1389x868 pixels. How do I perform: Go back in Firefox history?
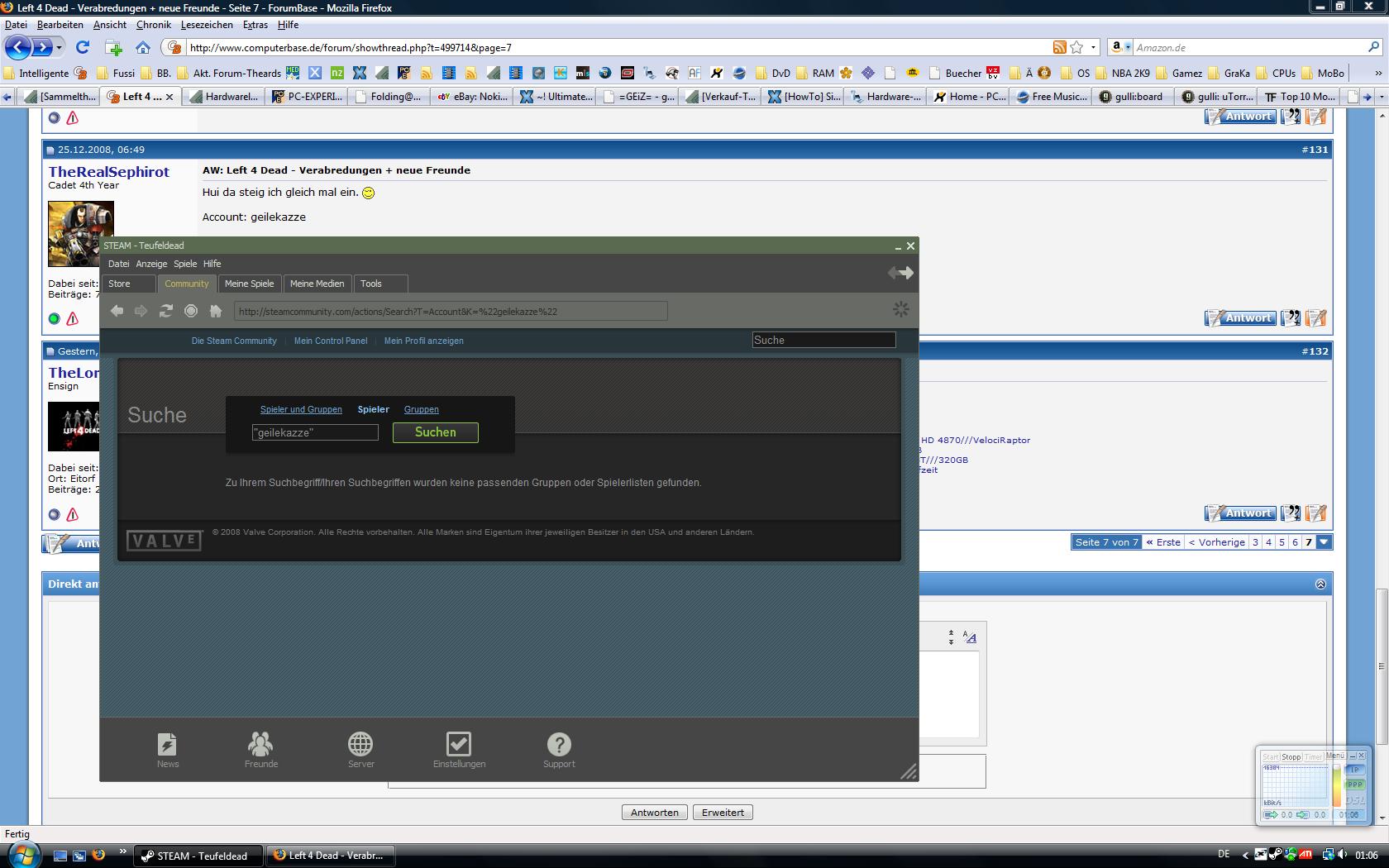click(18, 47)
